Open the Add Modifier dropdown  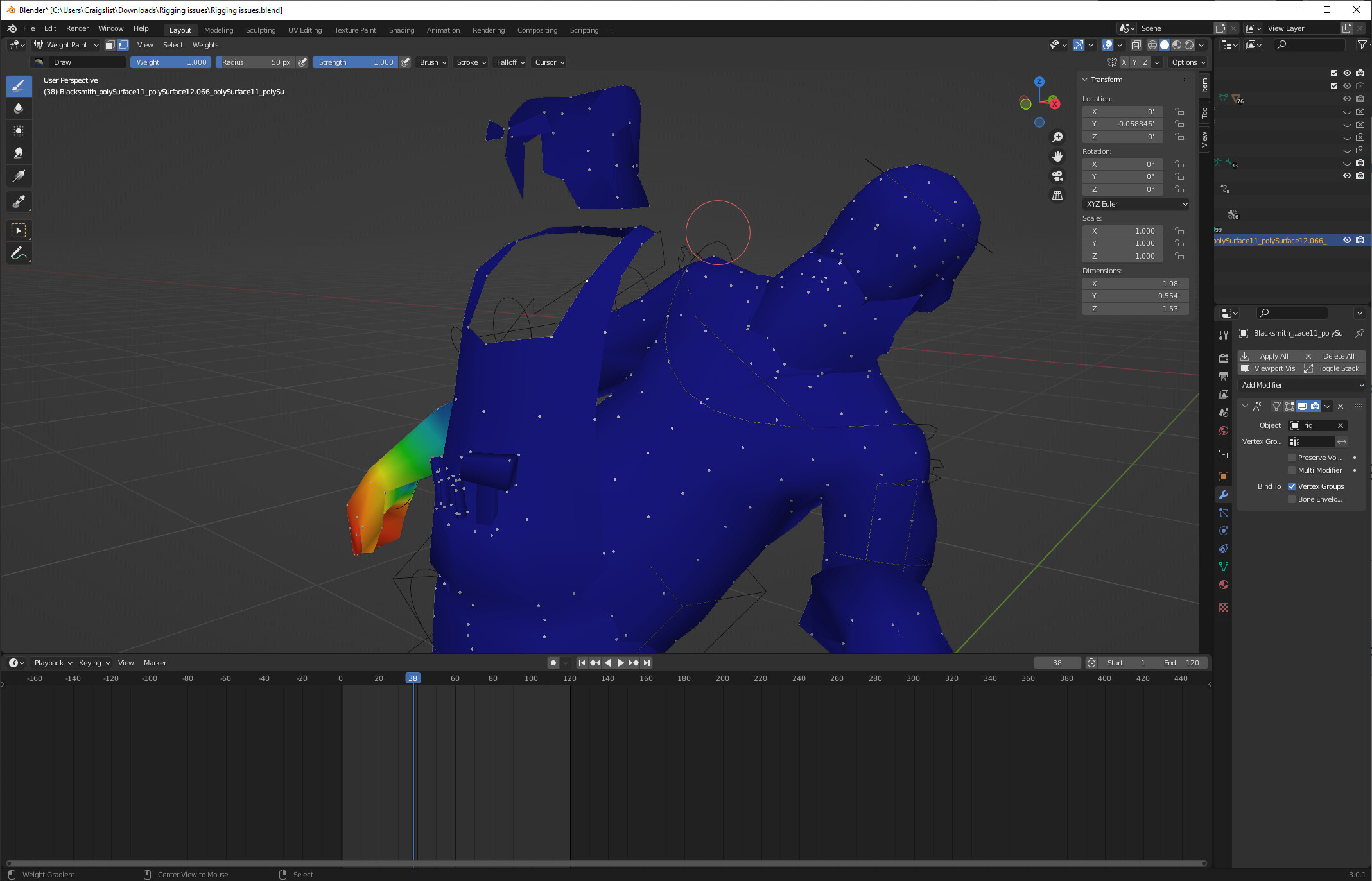point(1301,385)
